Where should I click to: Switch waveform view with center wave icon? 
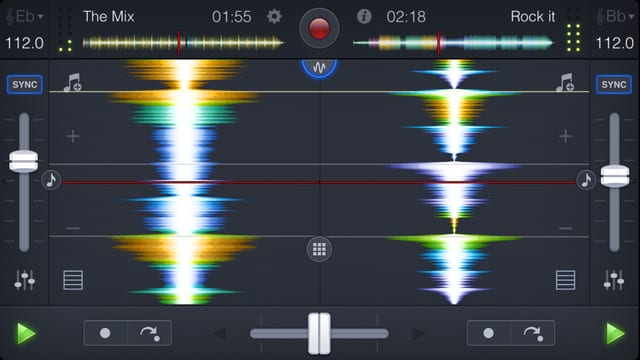pos(319,67)
